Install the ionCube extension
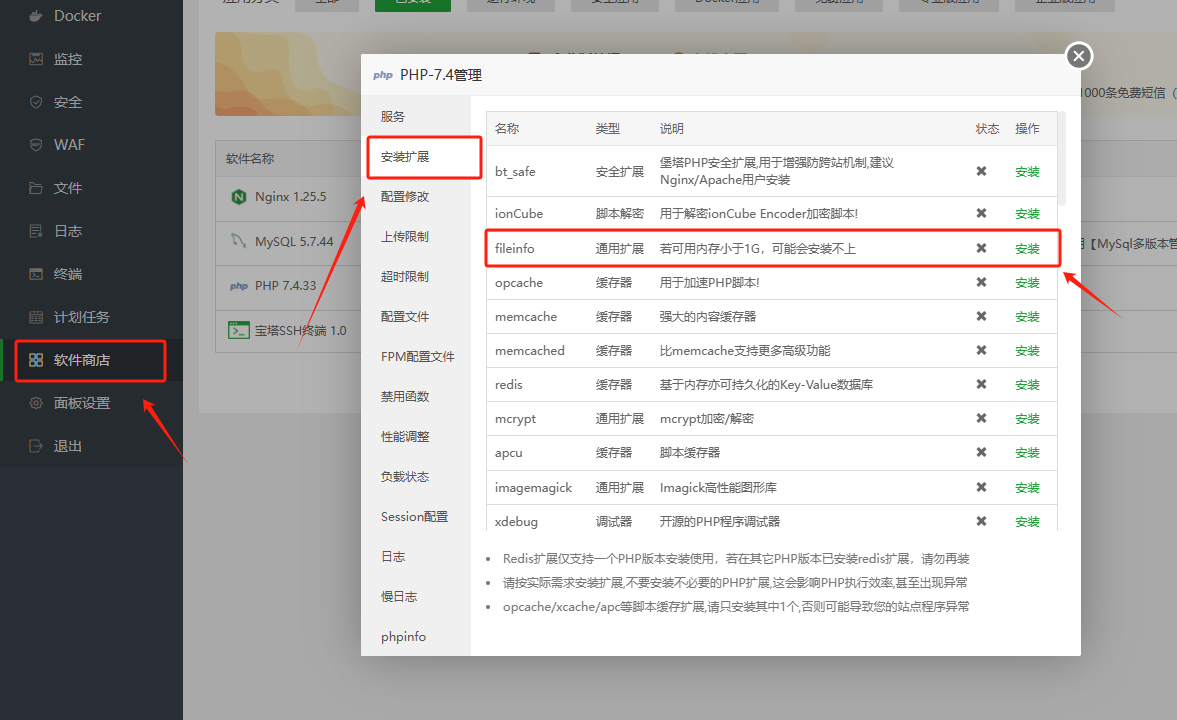The width and height of the screenshot is (1177, 720). coord(1027,214)
